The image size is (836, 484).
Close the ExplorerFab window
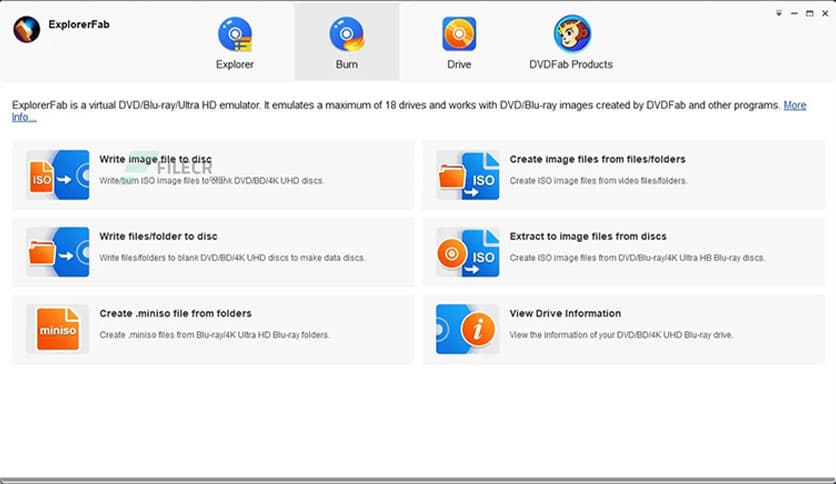pos(825,13)
